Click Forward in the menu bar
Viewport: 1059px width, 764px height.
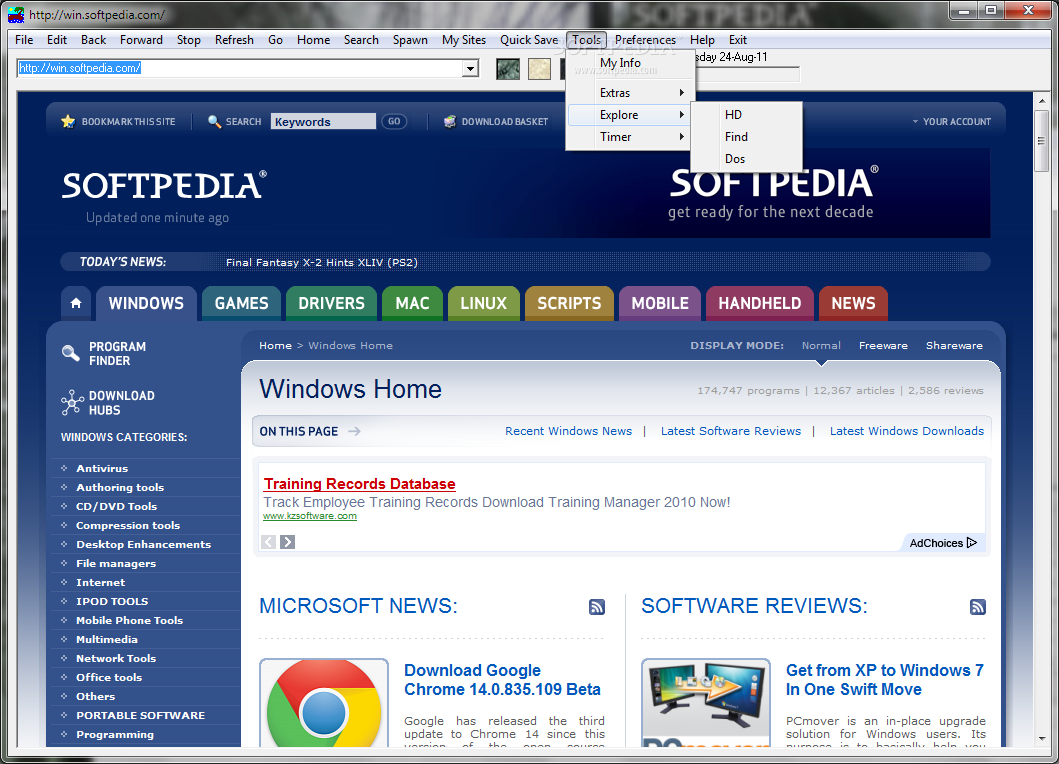tap(141, 40)
